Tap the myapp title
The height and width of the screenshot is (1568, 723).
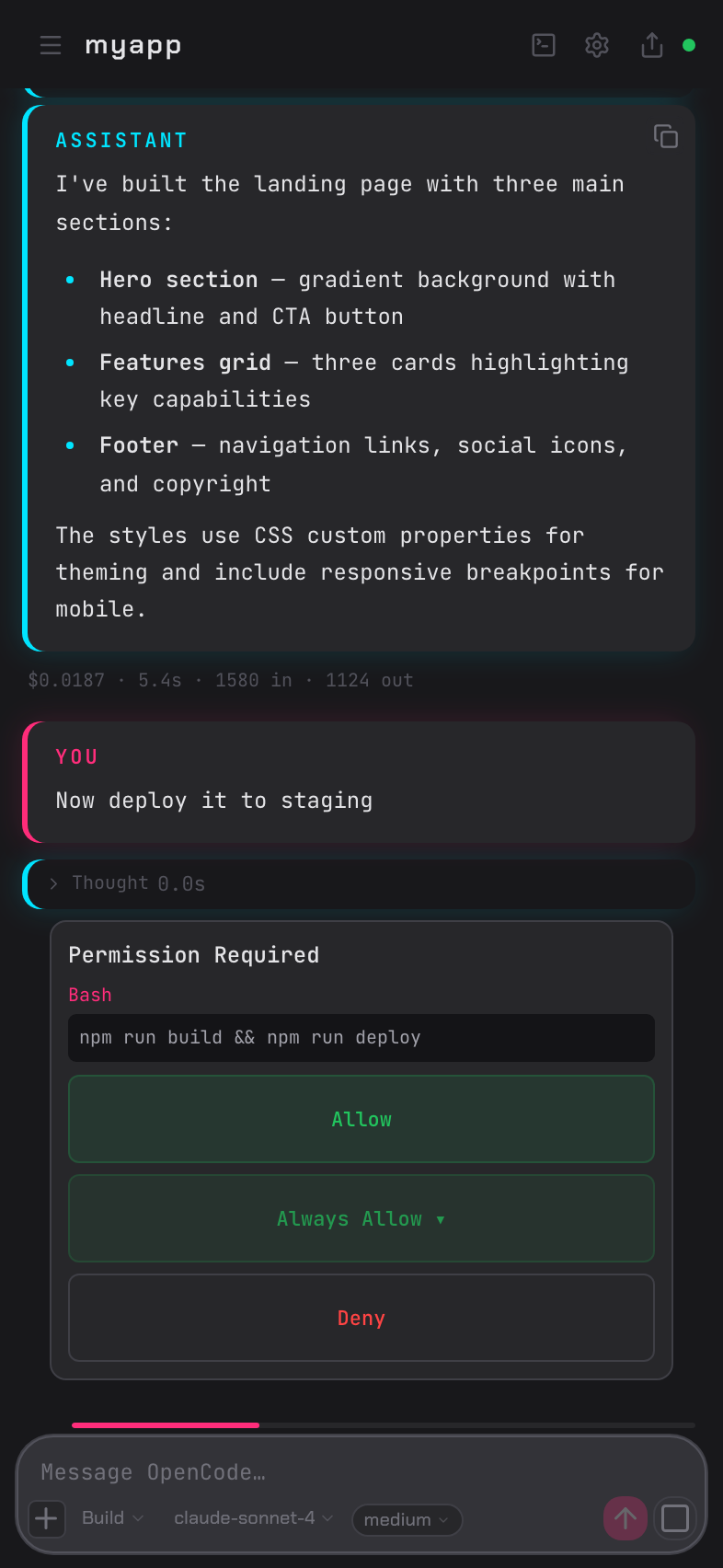[132, 45]
